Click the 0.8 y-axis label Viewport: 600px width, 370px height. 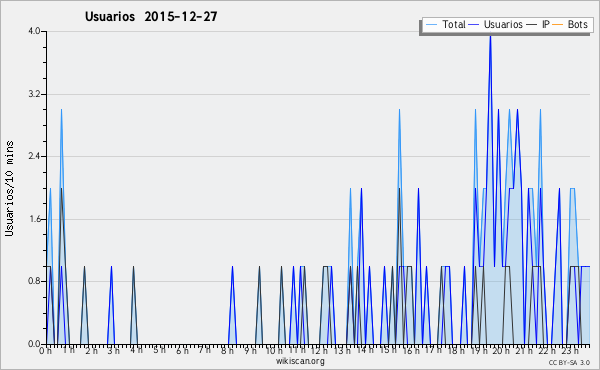pos(34,281)
